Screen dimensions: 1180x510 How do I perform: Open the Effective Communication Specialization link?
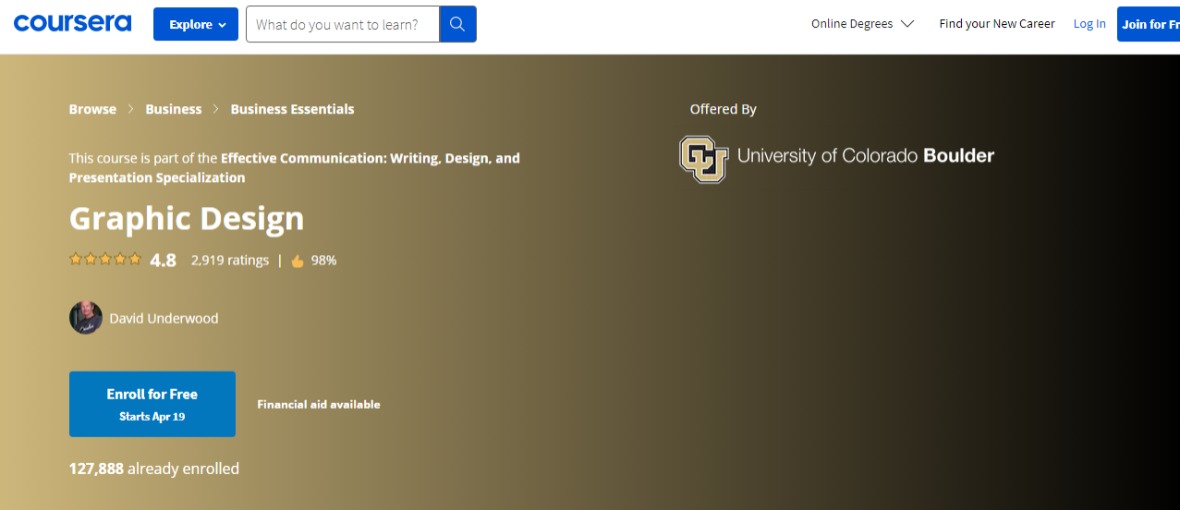point(294,168)
